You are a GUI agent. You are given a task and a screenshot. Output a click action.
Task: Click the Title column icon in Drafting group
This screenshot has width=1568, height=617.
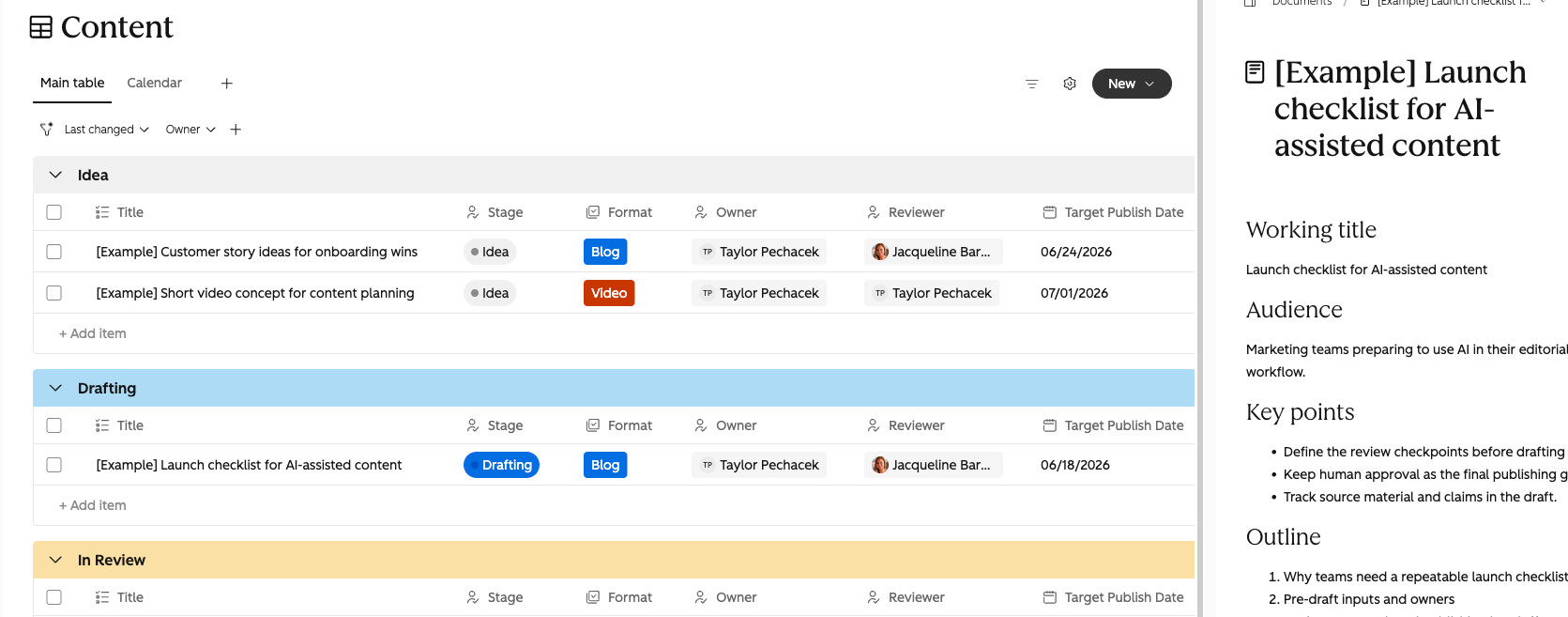click(102, 425)
